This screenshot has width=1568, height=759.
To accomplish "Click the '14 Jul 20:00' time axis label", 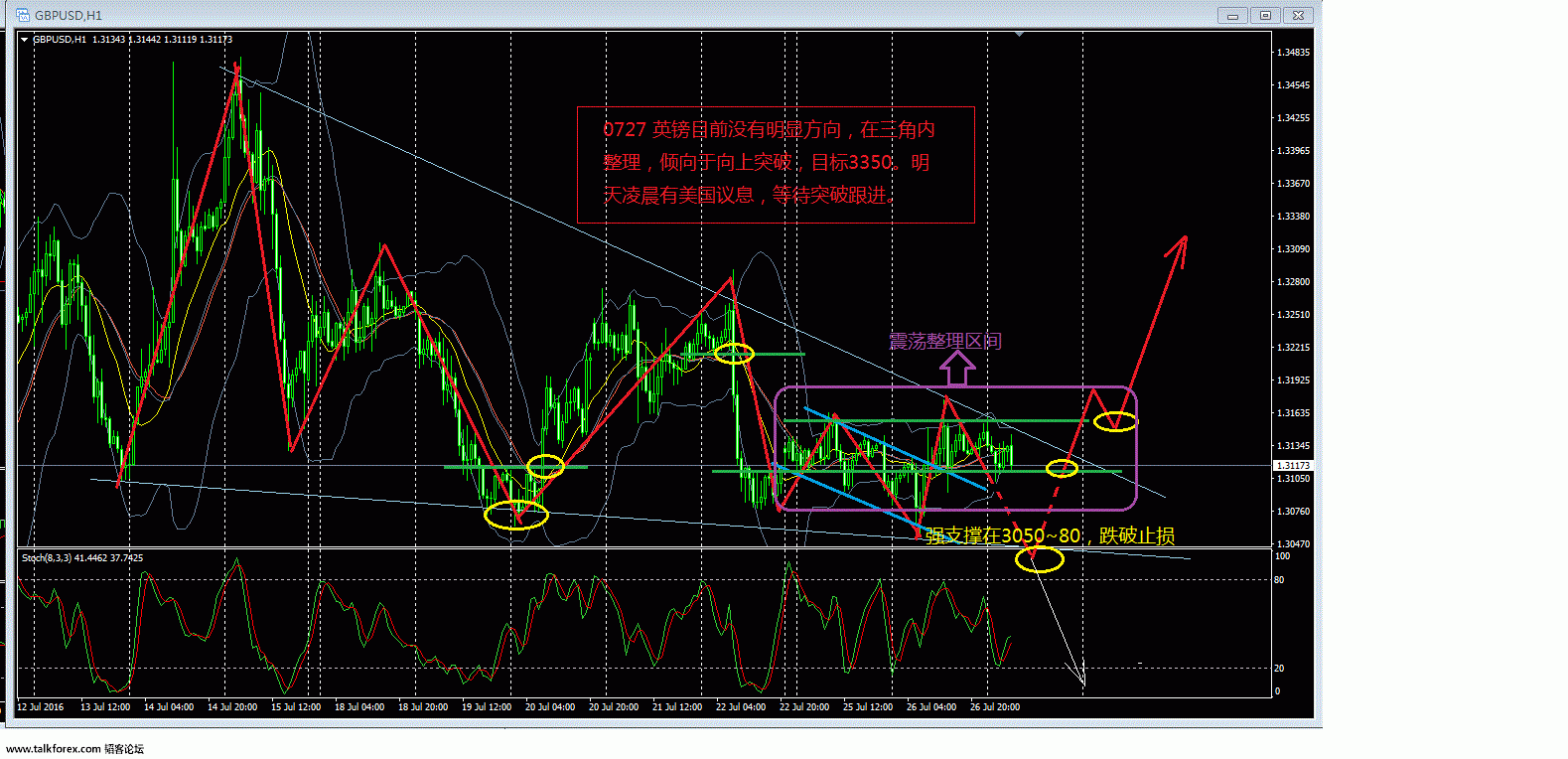I will click(232, 707).
